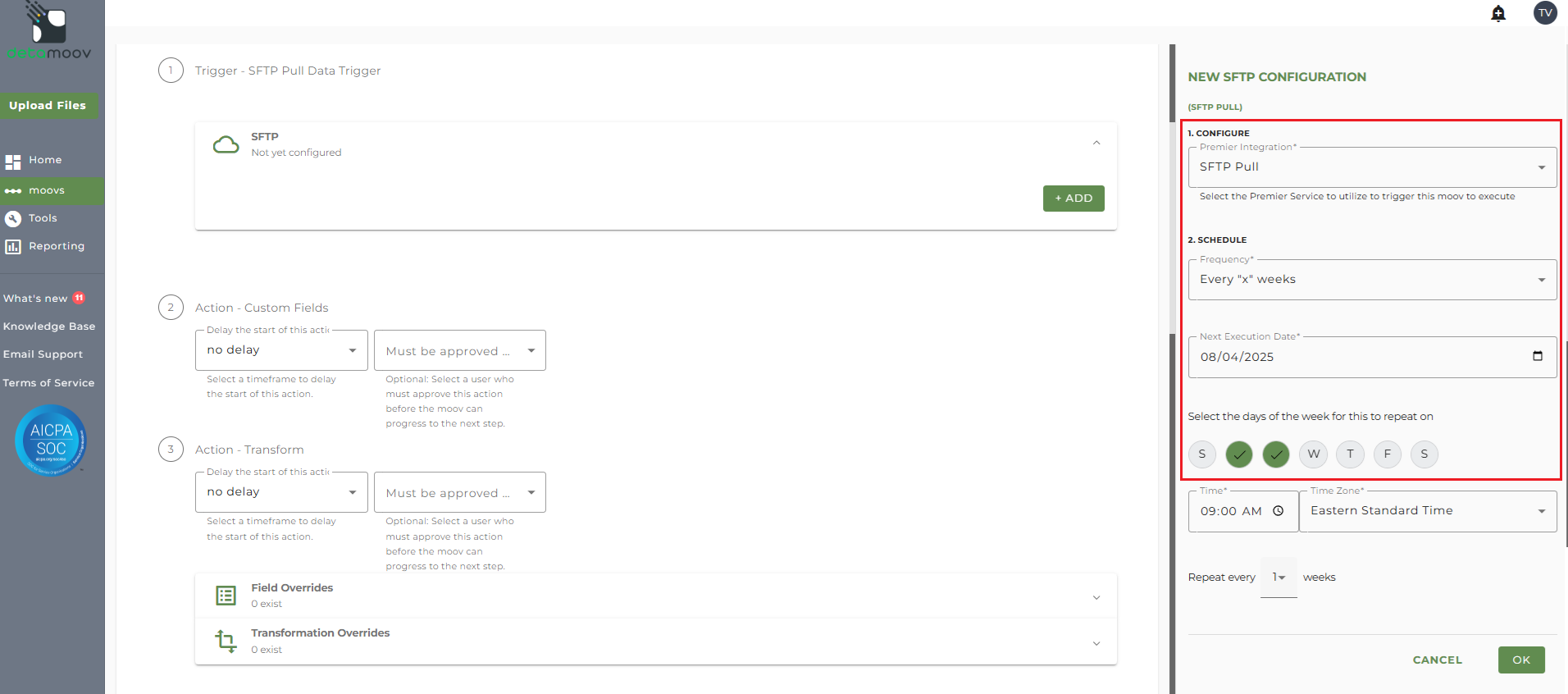This screenshot has height=694, width=1568.
Task: Open the Frequency Every x weeks dropdown
Action: (1372, 279)
